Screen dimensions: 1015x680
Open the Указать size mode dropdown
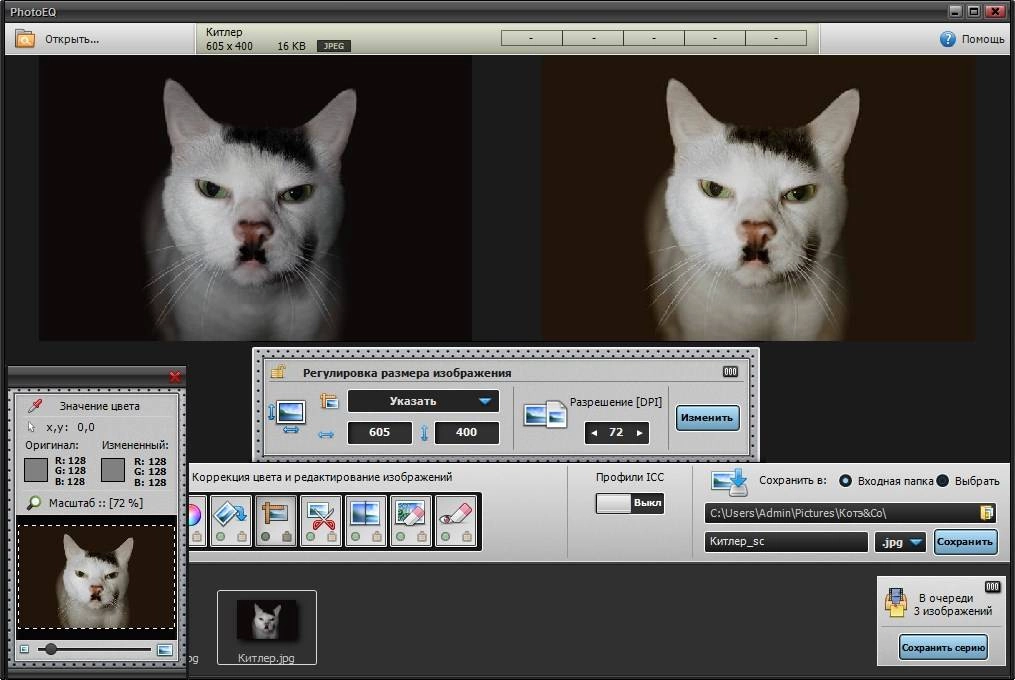[x=423, y=401]
